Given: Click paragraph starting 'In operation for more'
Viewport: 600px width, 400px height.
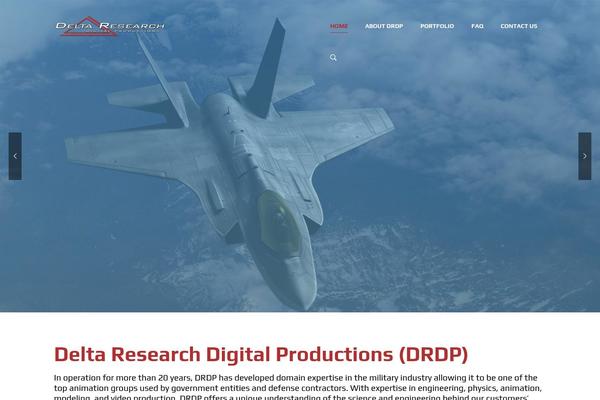Looking at the screenshot, I should 298,387.
